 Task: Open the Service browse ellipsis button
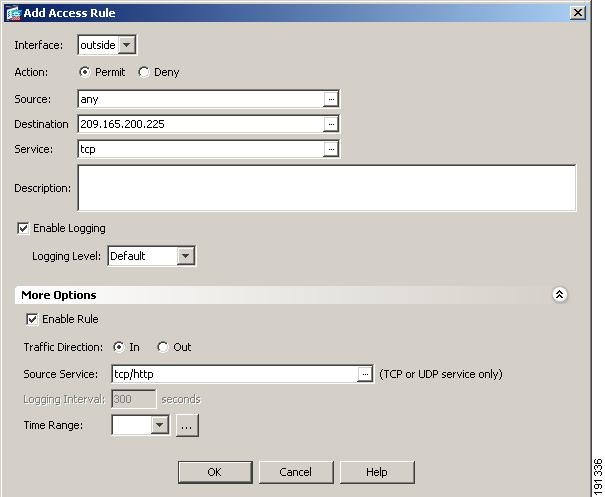(x=331, y=149)
